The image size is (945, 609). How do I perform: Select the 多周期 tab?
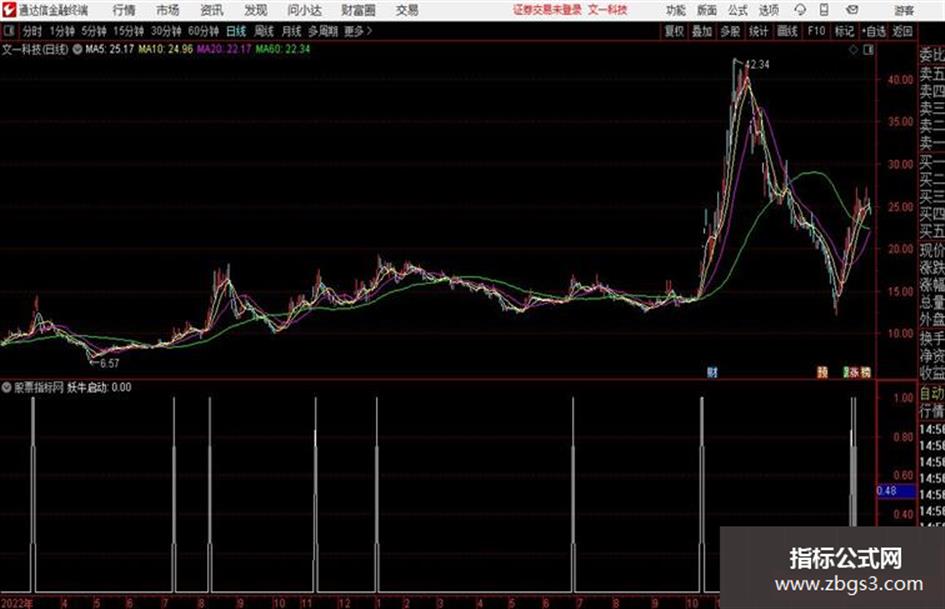[x=323, y=31]
